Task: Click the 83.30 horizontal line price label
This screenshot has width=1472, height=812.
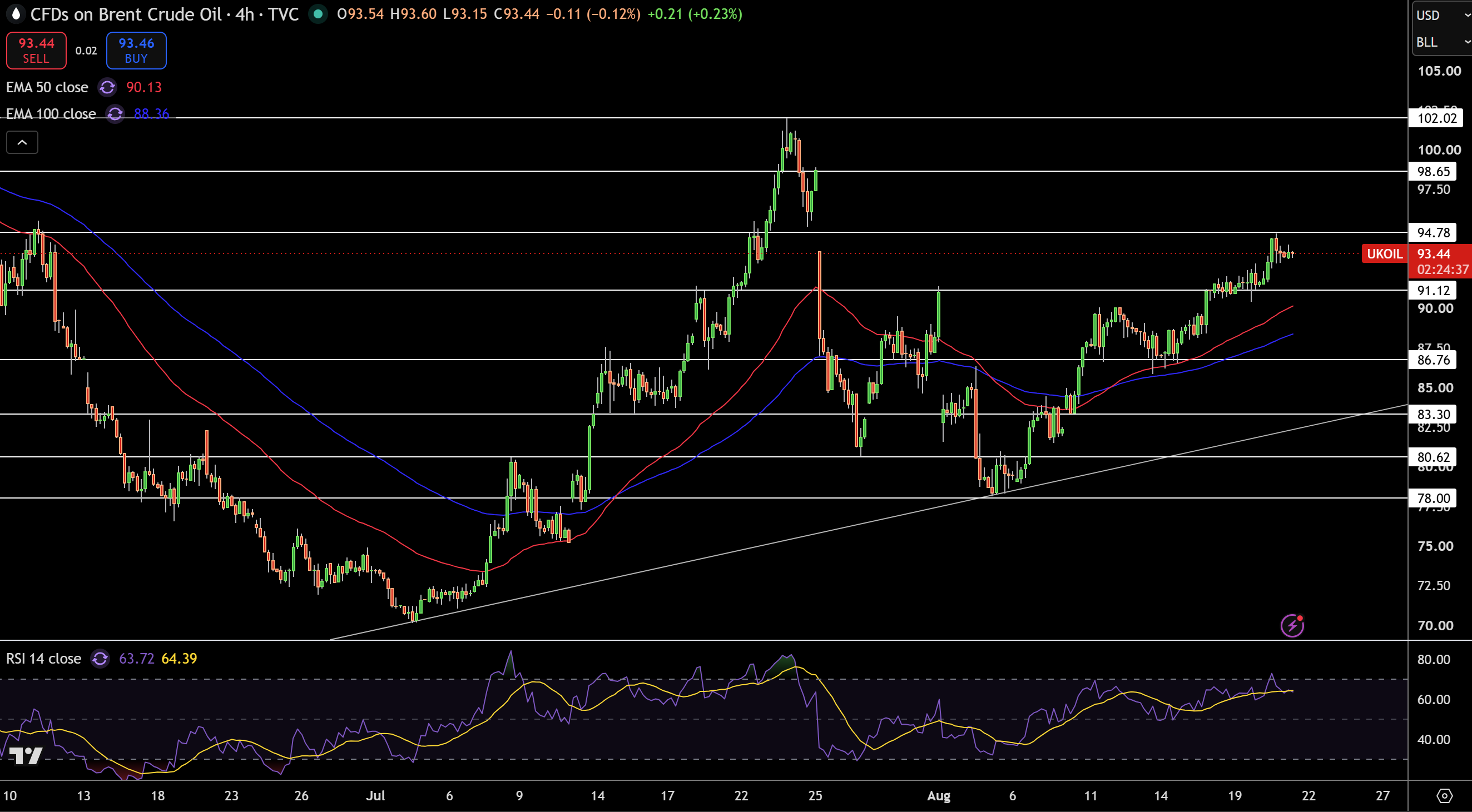Action: (1433, 414)
